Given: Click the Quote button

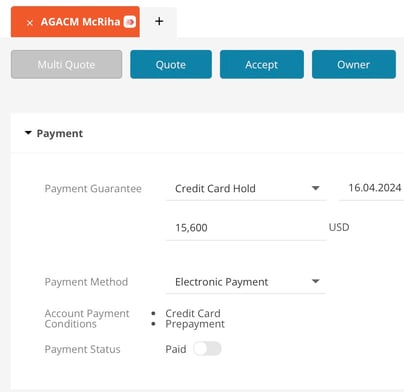Looking at the screenshot, I should point(171,64).
